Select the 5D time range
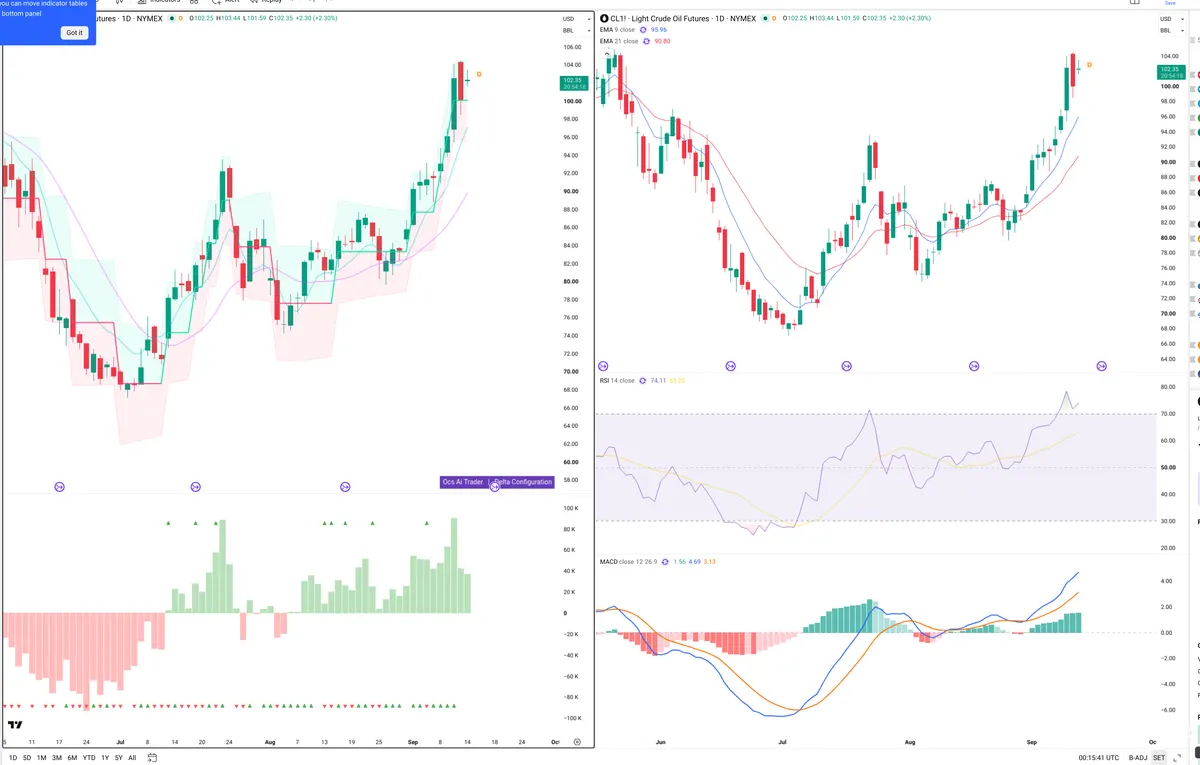The height and width of the screenshot is (765, 1200). (27, 758)
